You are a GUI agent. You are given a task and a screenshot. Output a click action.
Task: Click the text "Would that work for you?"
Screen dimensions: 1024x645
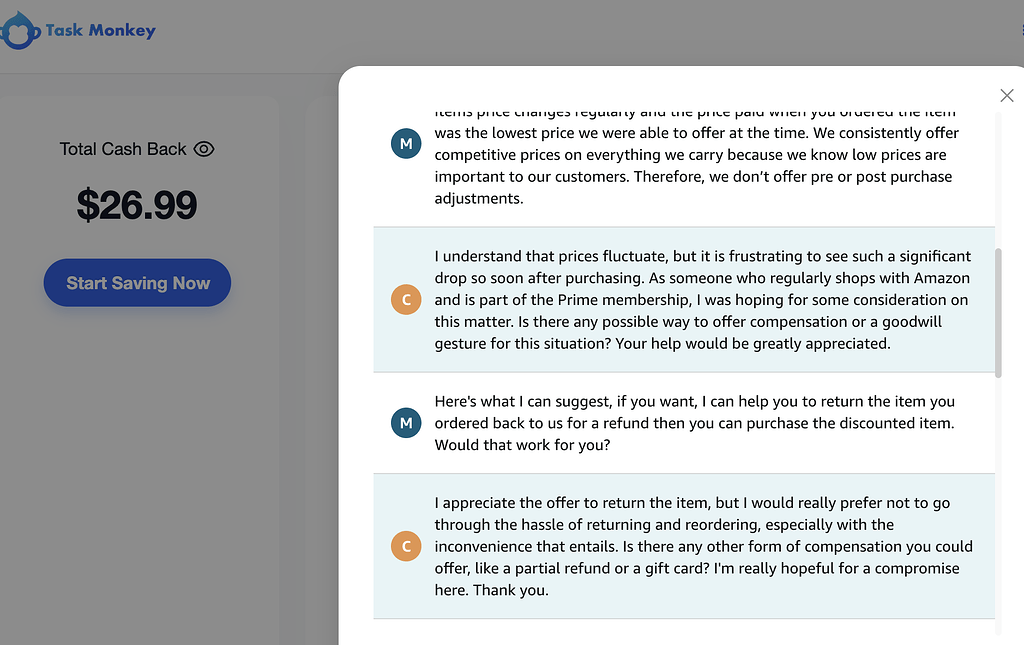pyautogui.click(x=522, y=445)
